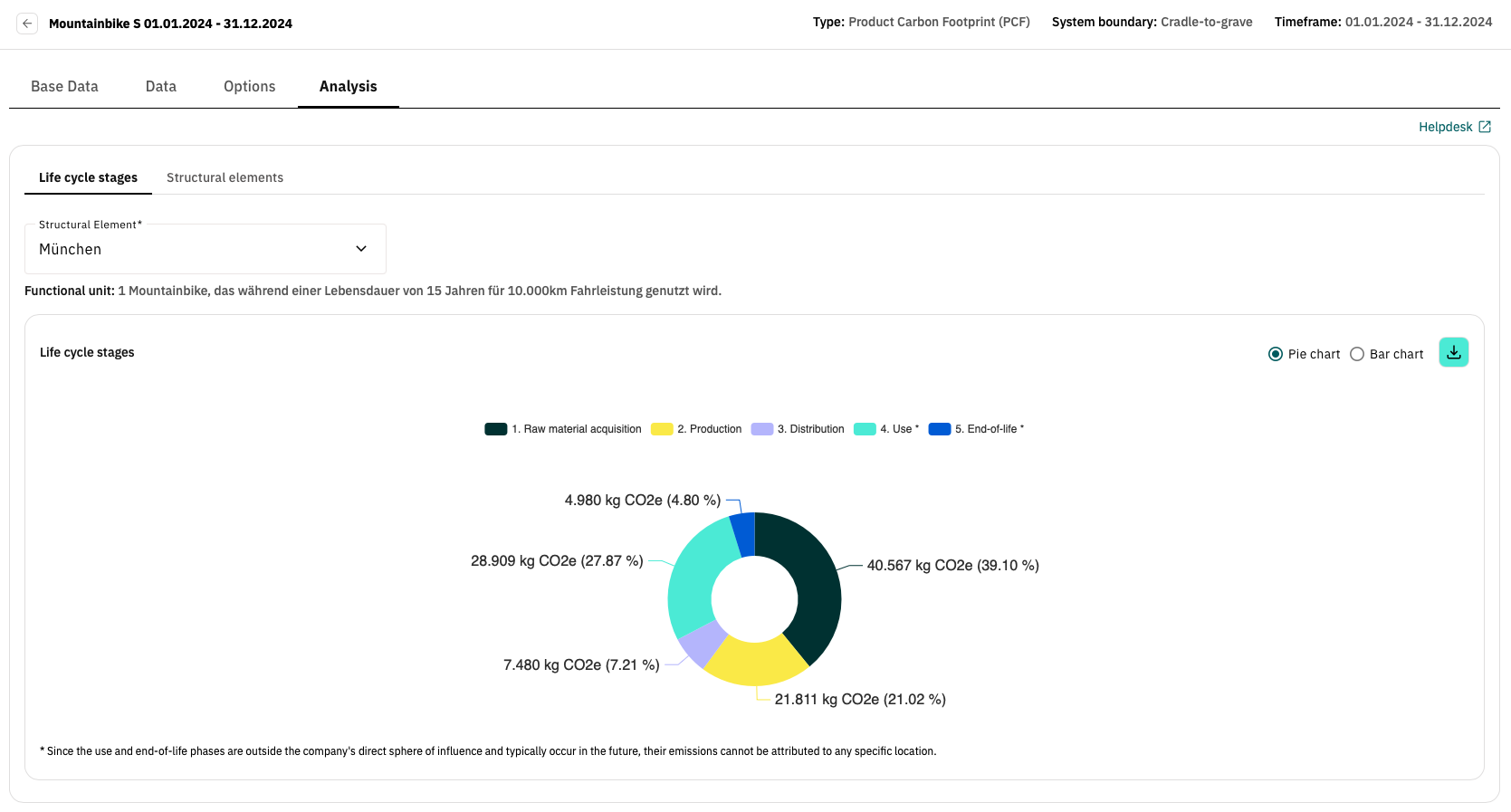The height and width of the screenshot is (812, 1511).
Task: Go to the Options tab
Action: point(249,86)
